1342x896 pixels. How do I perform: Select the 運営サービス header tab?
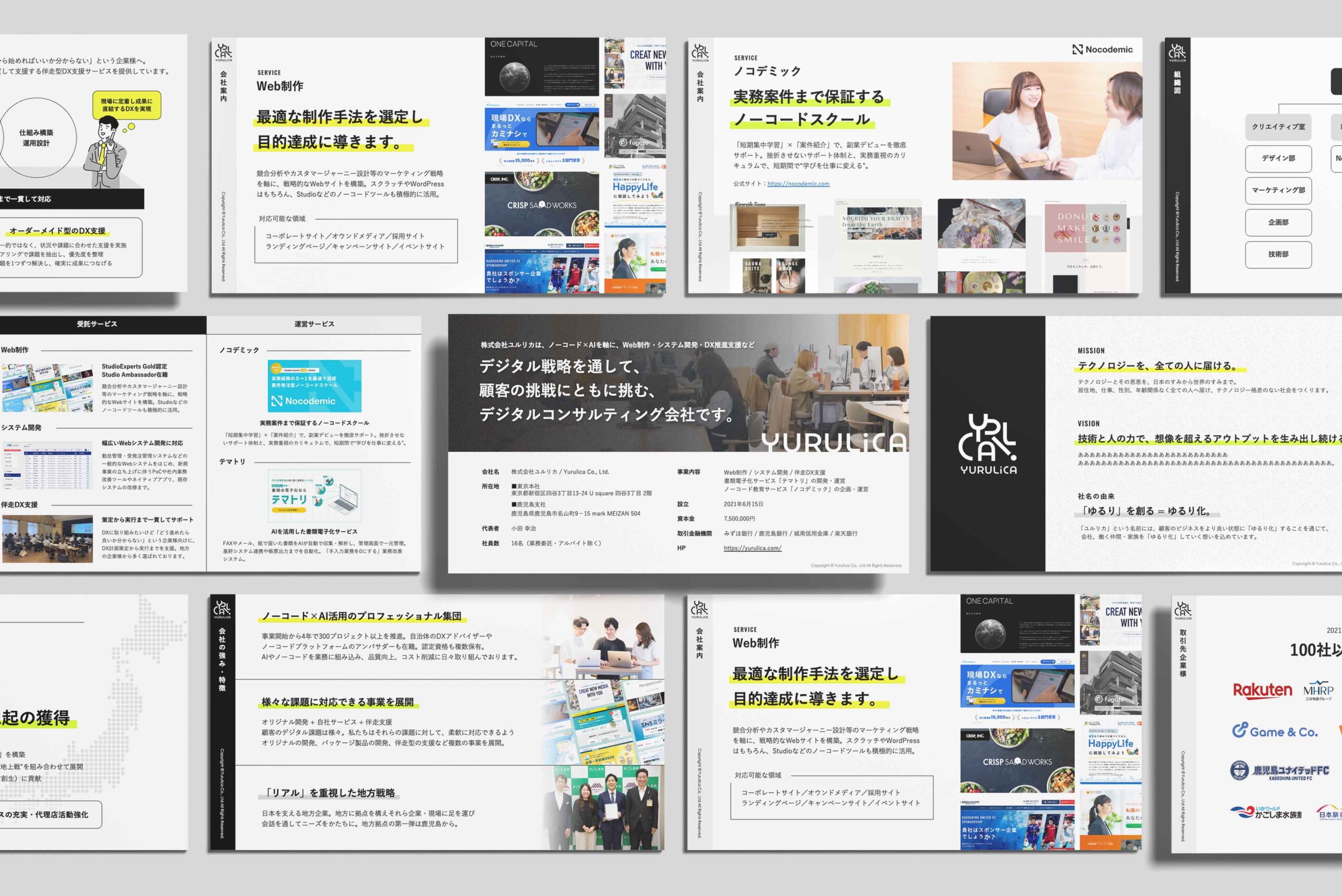point(314,324)
